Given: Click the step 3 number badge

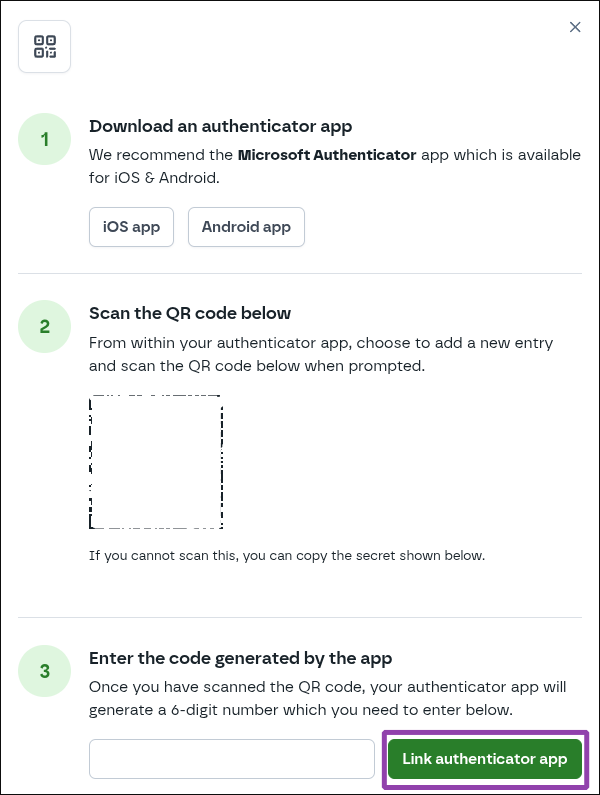Looking at the screenshot, I should tap(45, 671).
